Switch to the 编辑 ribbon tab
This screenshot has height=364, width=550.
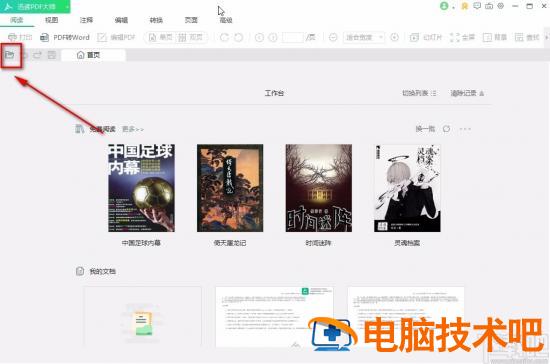pyautogui.click(x=121, y=20)
